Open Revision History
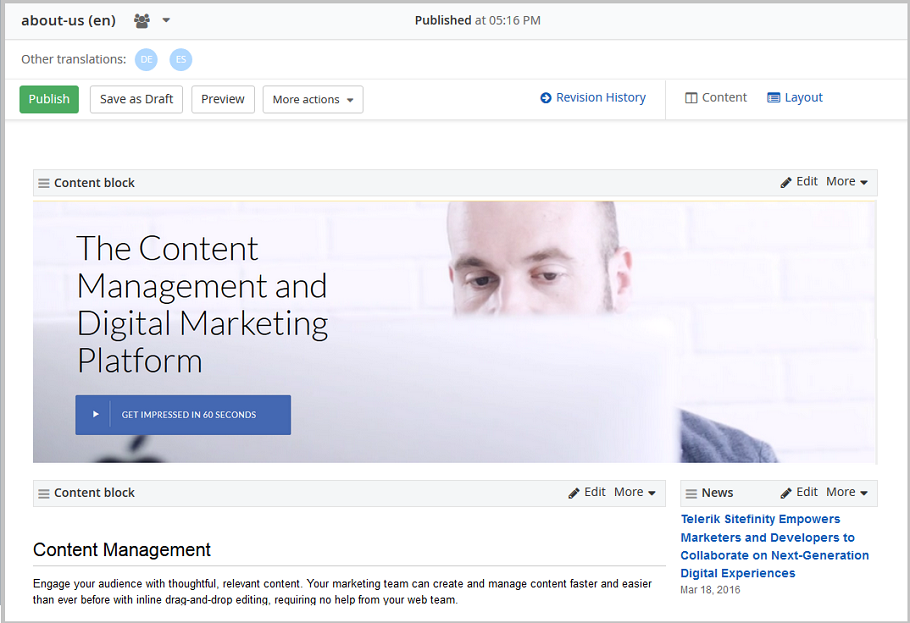 pyautogui.click(x=593, y=98)
